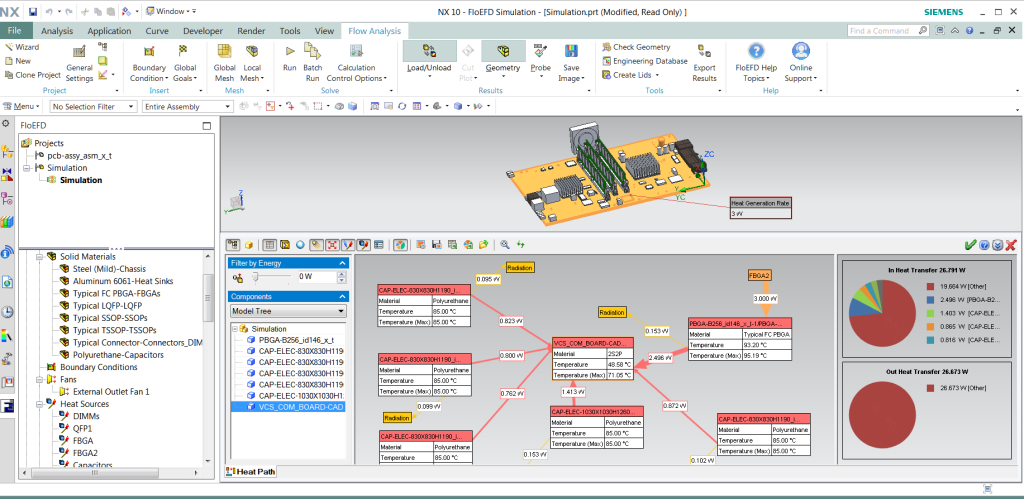Collapse the Components section
This screenshot has height=499, width=1024.
(x=342, y=296)
